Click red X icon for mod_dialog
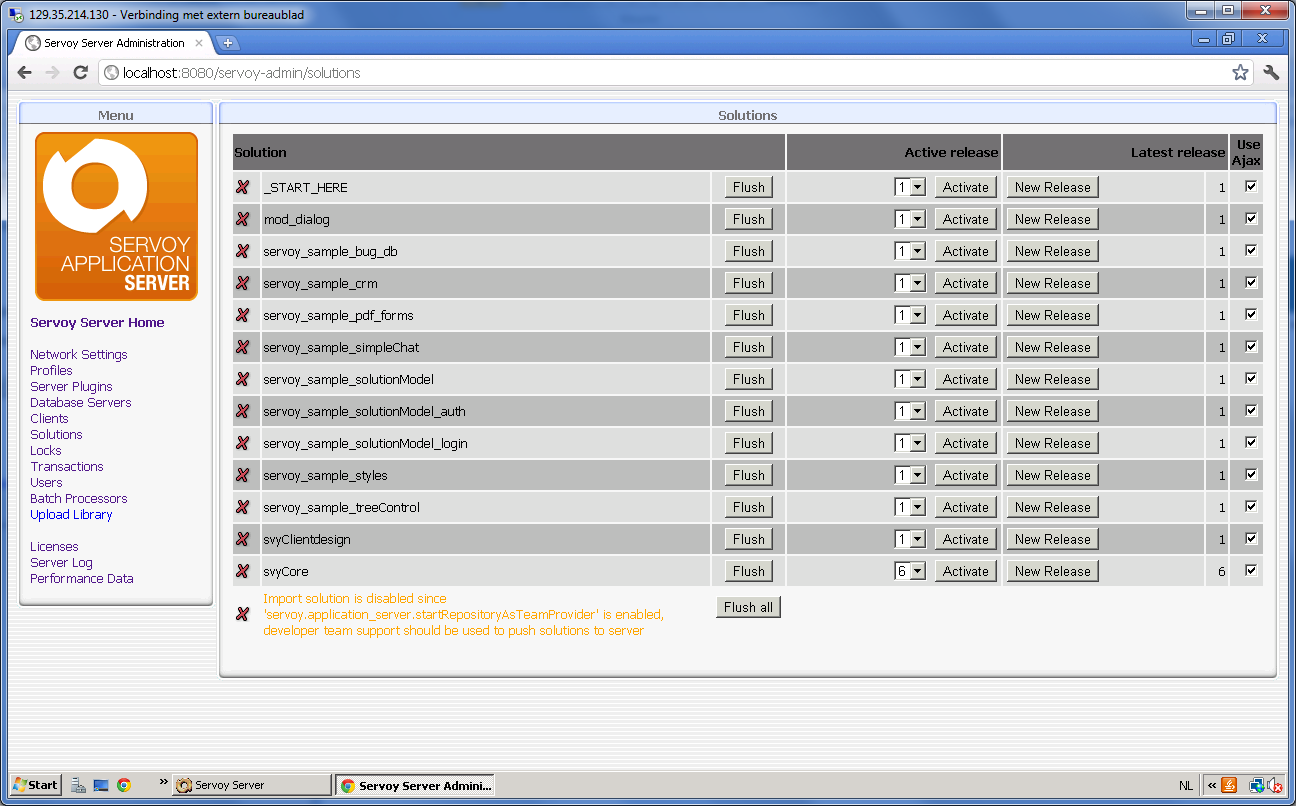Viewport: 1296px width, 806px height. tap(242, 219)
